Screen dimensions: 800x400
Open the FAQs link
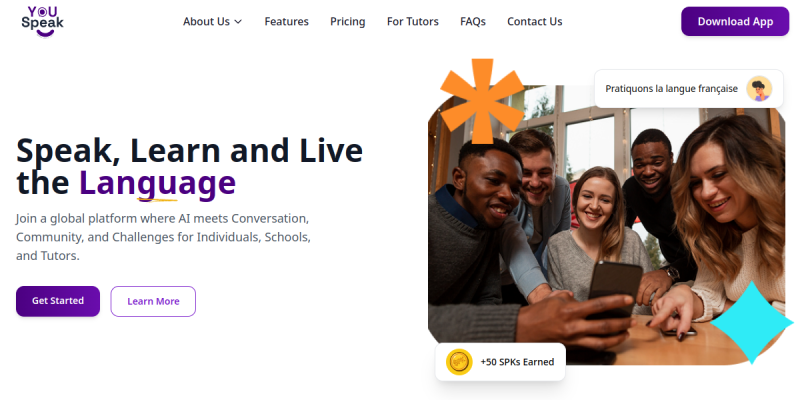[x=473, y=22]
